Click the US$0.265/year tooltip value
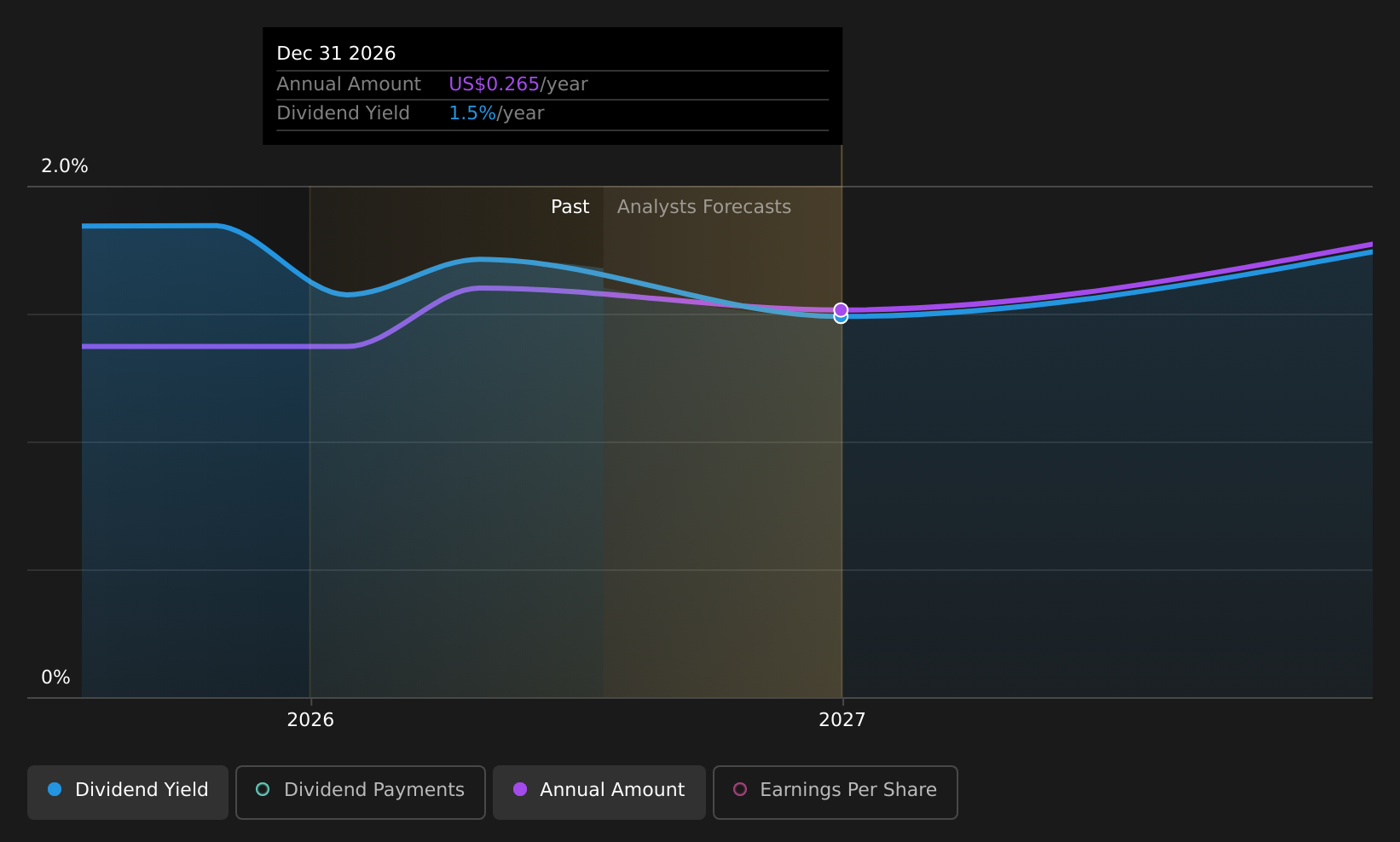 (518, 84)
